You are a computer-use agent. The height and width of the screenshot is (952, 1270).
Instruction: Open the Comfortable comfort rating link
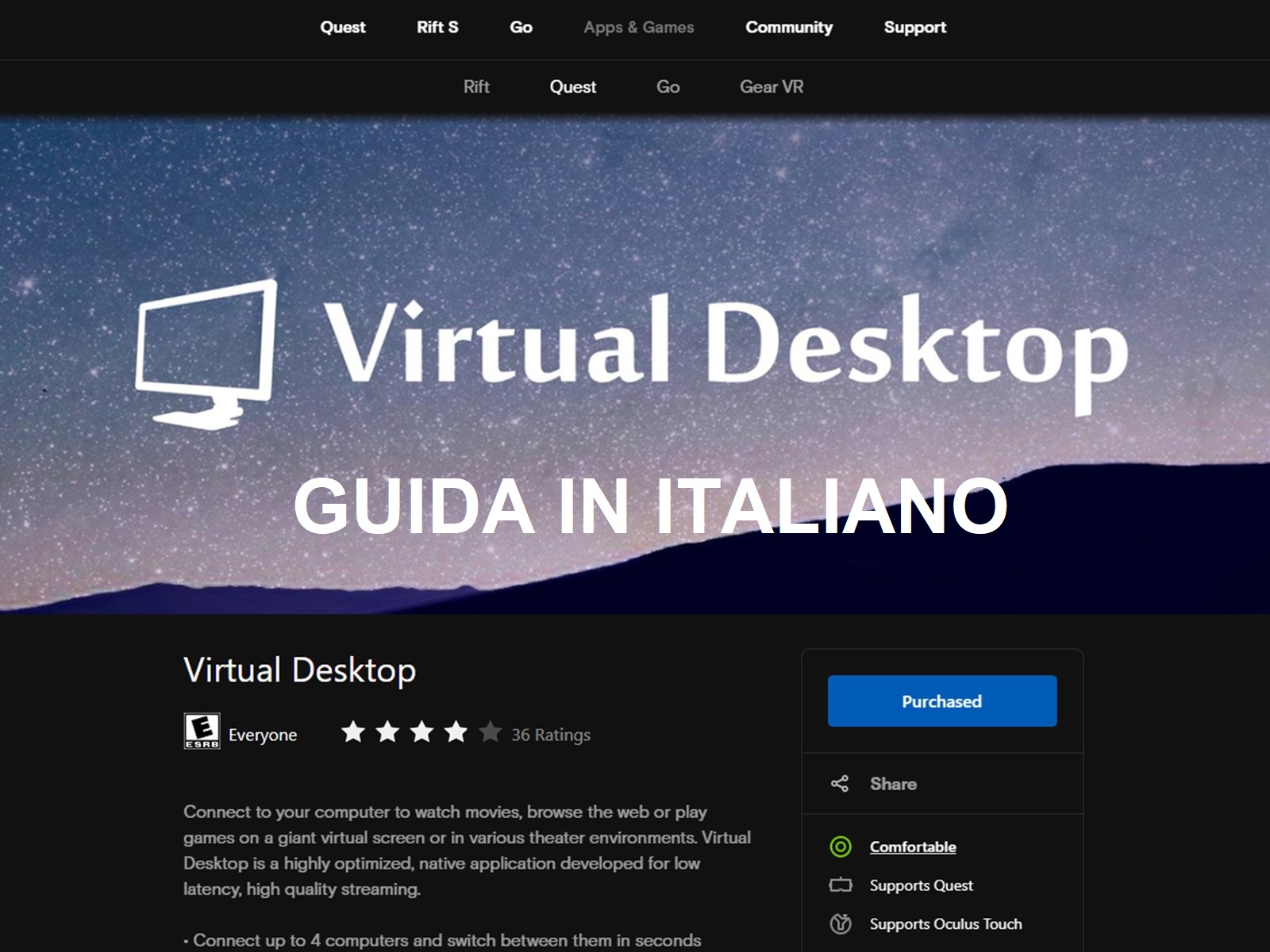913,846
